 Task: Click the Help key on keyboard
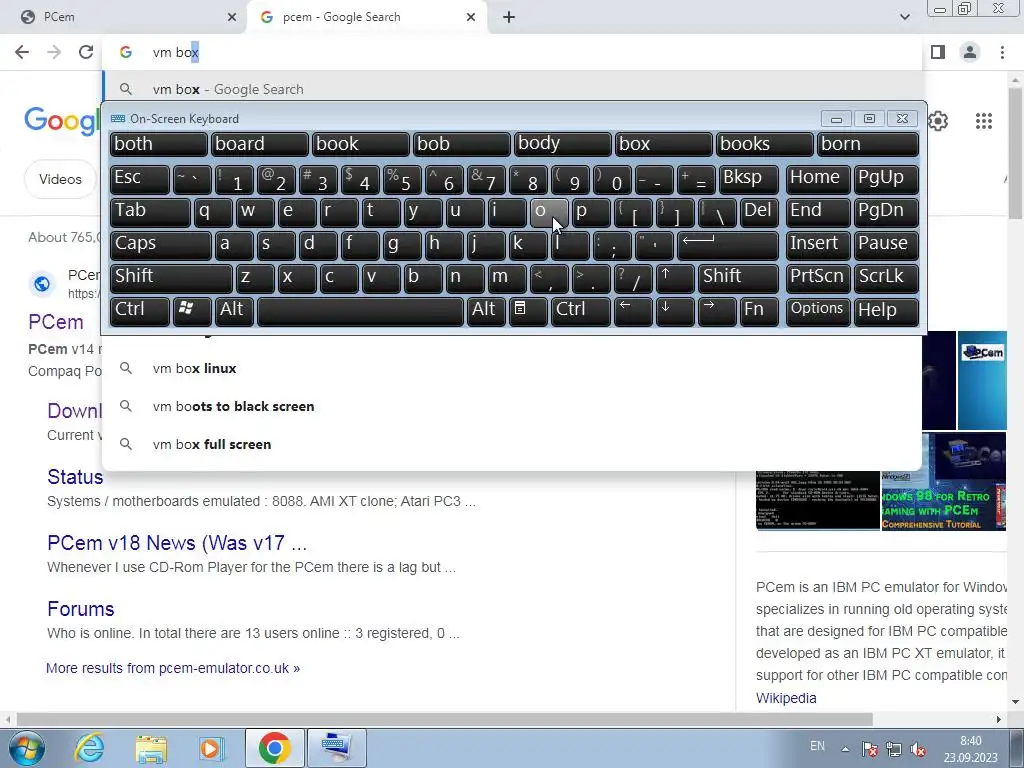(886, 311)
